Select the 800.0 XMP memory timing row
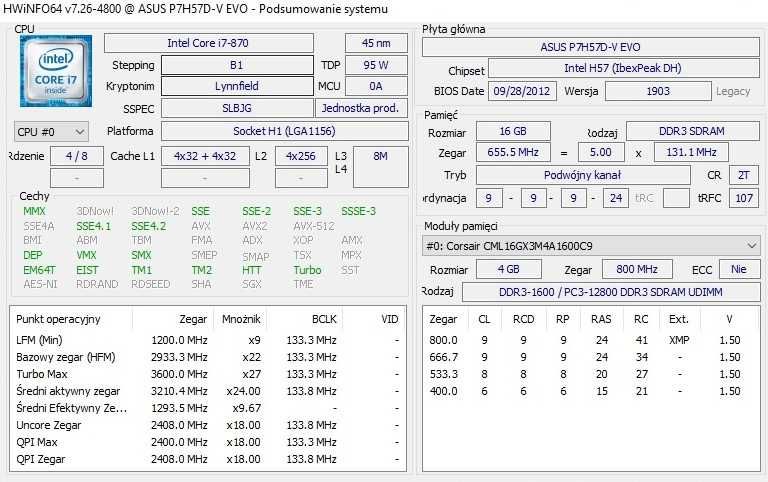 pos(591,340)
